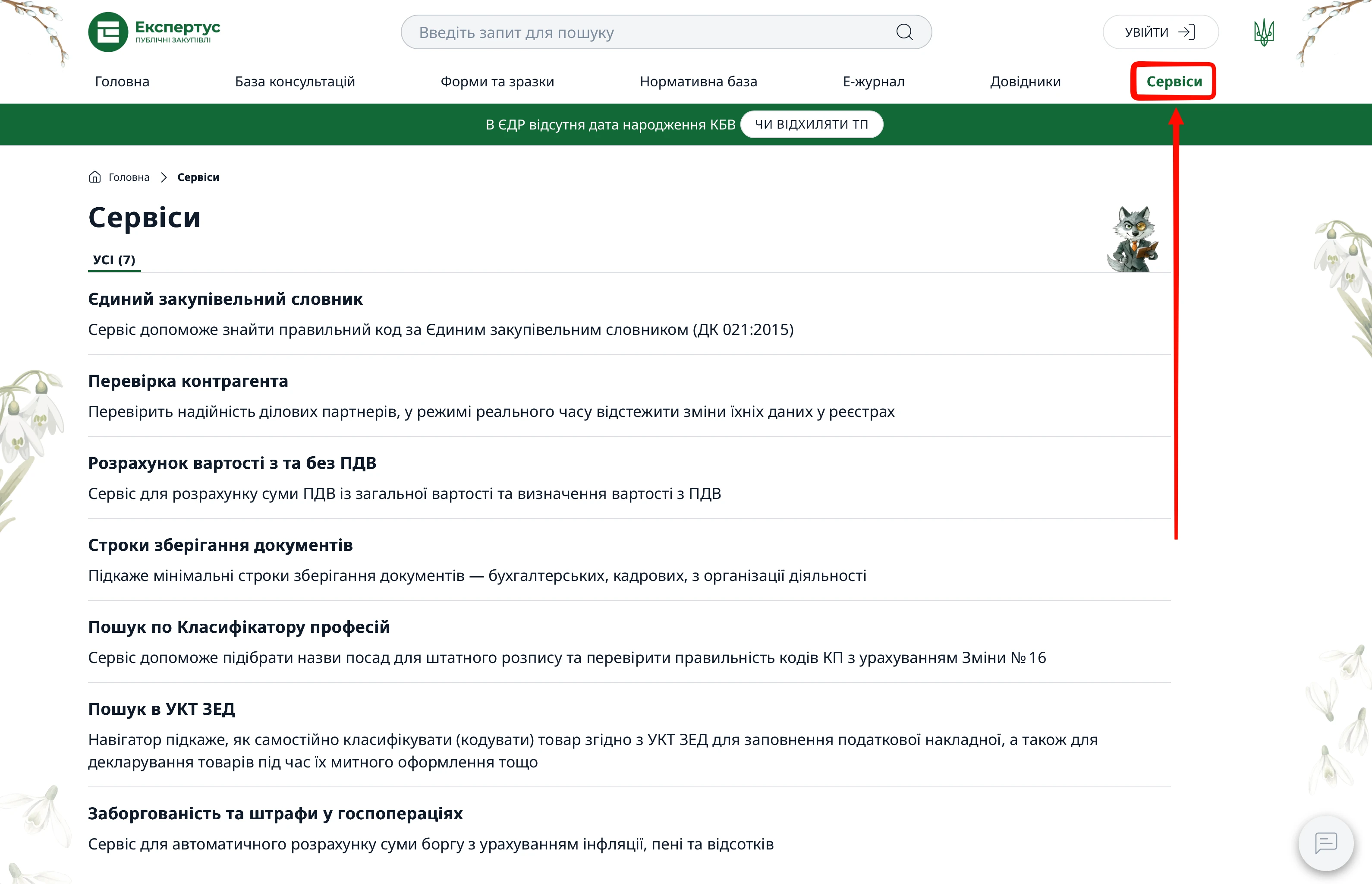Viewport: 1372px width, 884px height.
Task: Open Форми та зразки section
Action: point(497,82)
